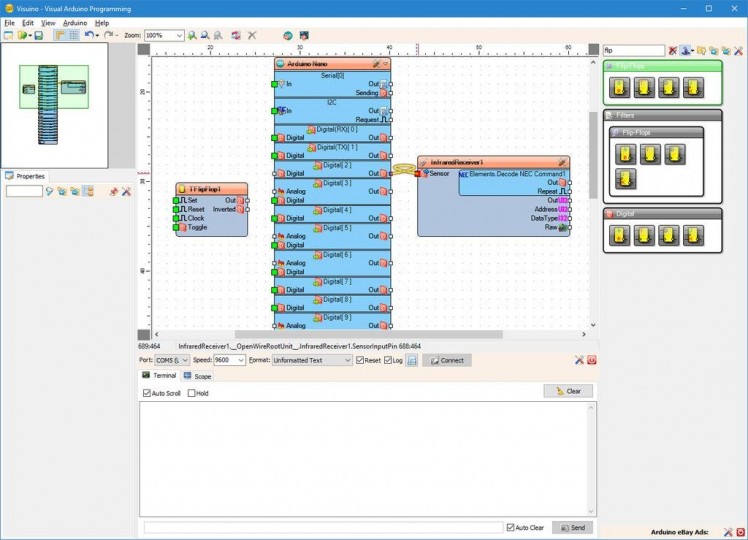
Task: Open the Zoom percentage dropdown
Action: click(179, 35)
